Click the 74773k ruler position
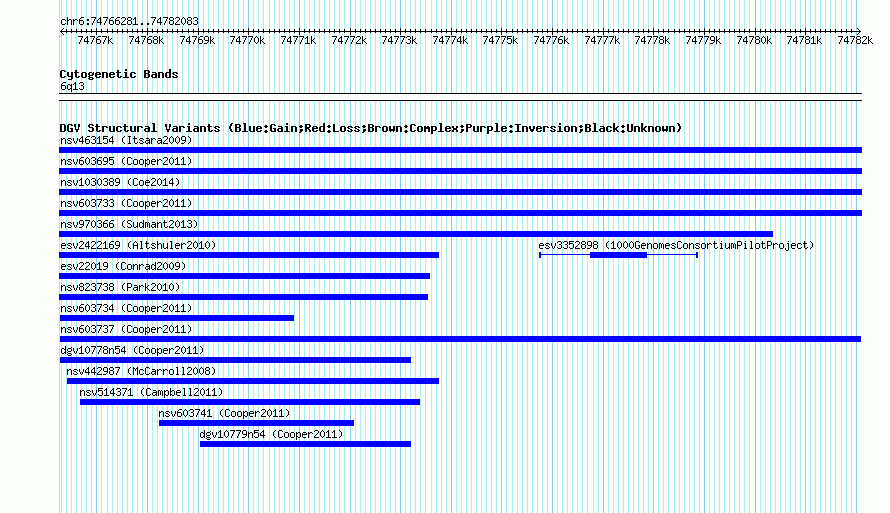This screenshot has height=513, width=890. [x=400, y=40]
